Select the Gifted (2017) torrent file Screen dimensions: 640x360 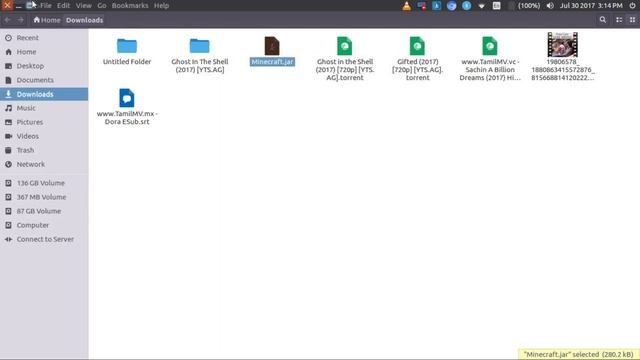[417, 46]
